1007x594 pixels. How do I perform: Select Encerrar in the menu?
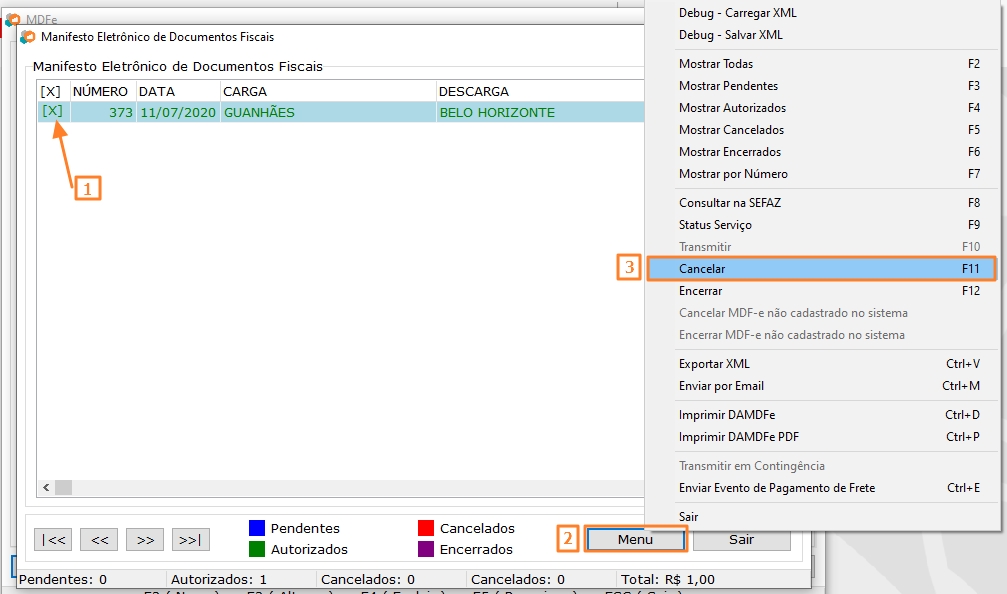coord(700,291)
